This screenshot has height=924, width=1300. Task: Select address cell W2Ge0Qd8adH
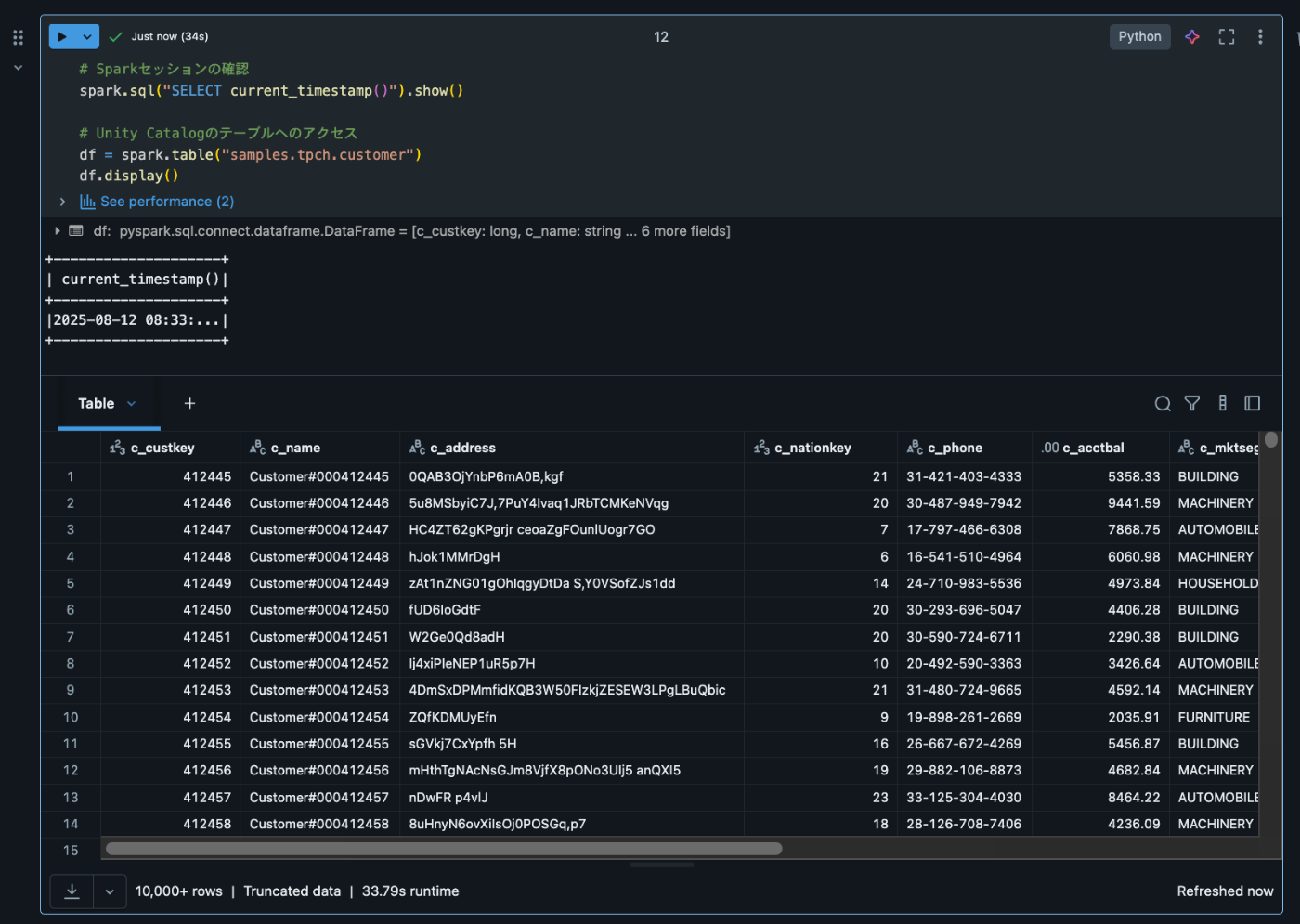pos(572,637)
